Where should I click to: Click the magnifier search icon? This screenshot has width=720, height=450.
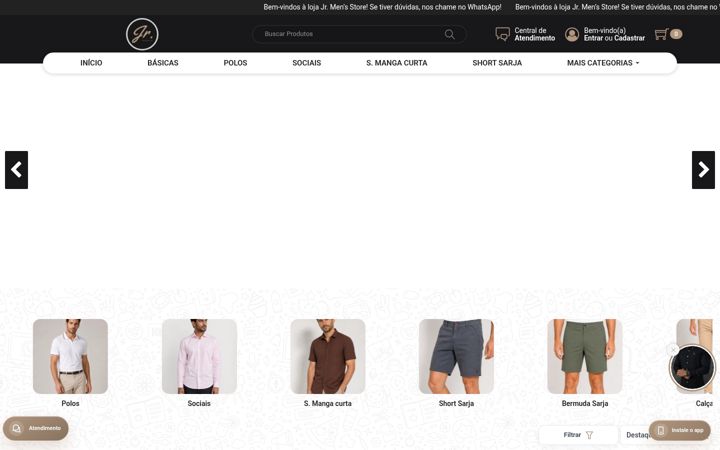450,34
